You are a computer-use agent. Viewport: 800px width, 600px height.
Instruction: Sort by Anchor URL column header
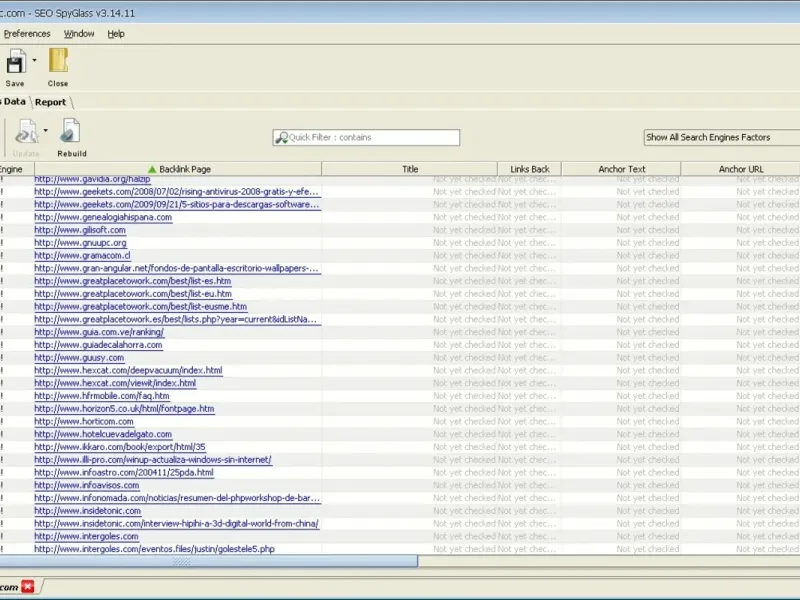coord(741,169)
